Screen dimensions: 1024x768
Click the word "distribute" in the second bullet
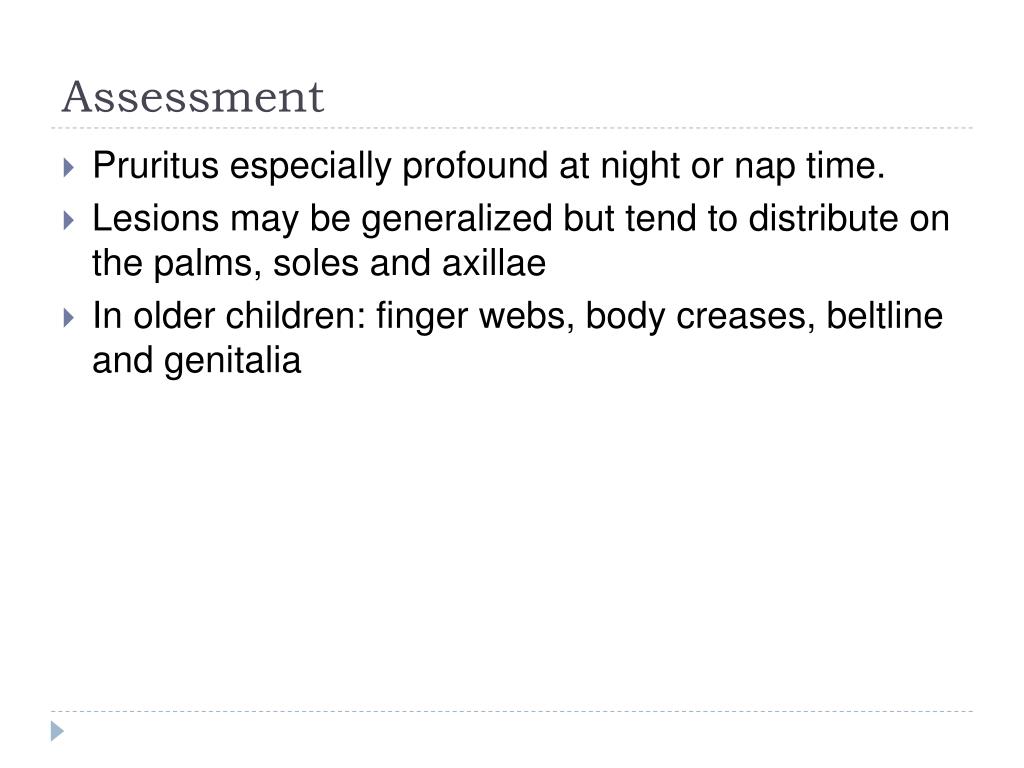(x=823, y=217)
